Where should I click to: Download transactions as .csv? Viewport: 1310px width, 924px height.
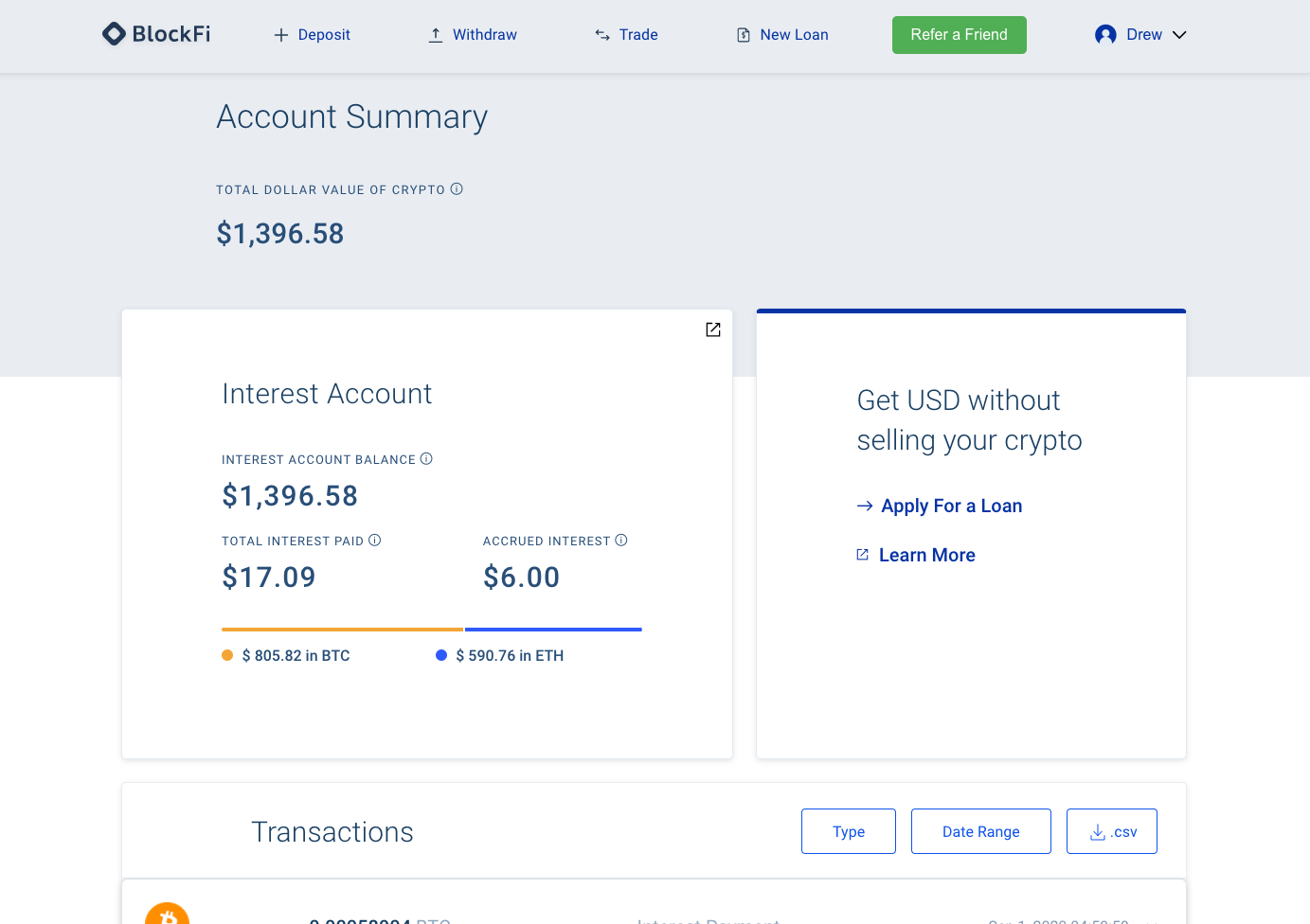[1111, 831]
